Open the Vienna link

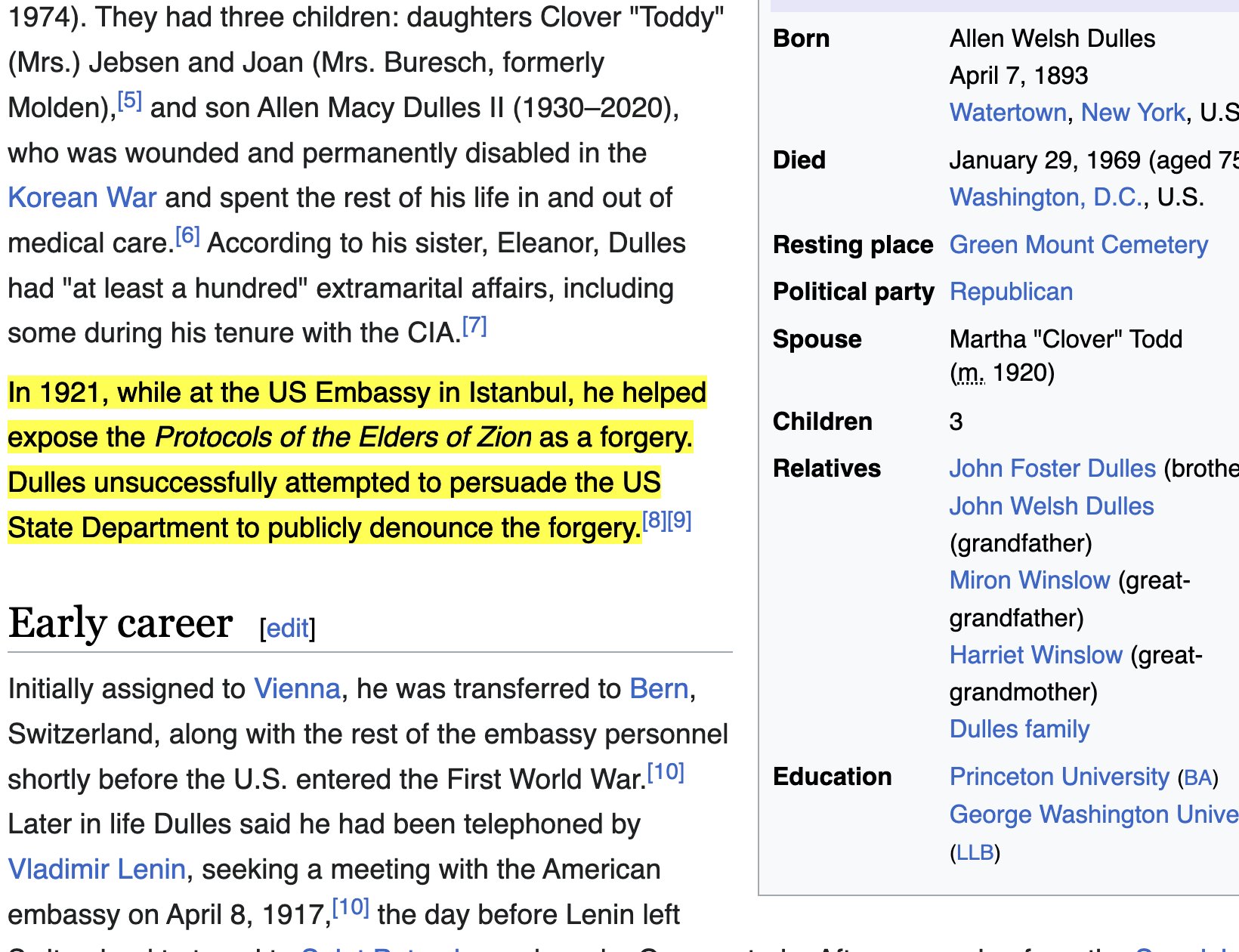pyautogui.click(x=297, y=689)
